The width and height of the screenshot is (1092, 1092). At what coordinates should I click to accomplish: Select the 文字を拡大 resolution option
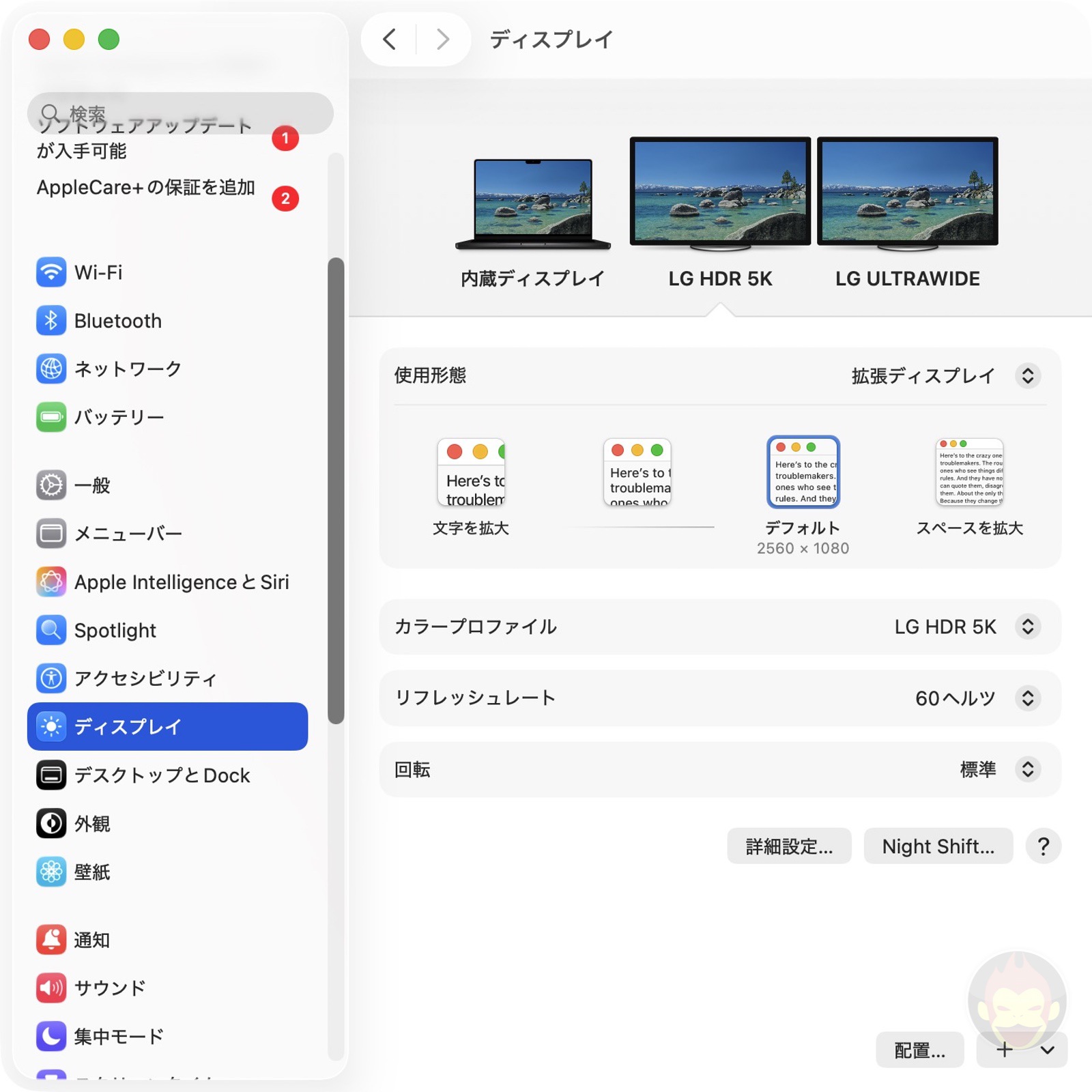point(471,473)
